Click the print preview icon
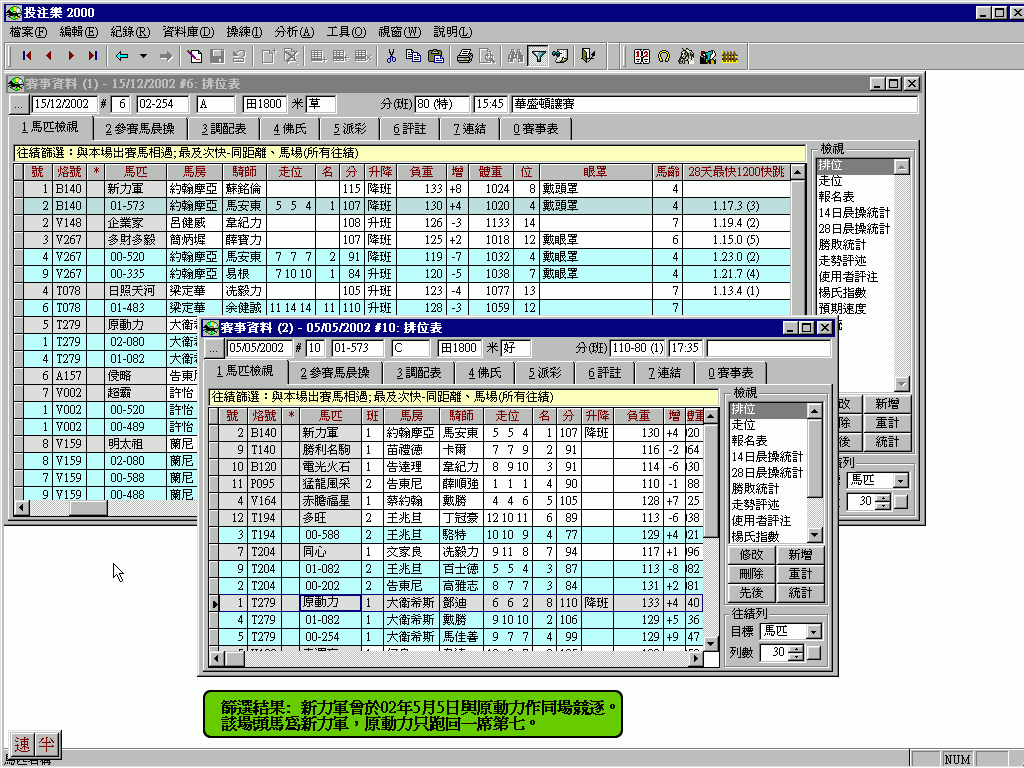This screenshot has height=768, width=1024. [487, 56]
